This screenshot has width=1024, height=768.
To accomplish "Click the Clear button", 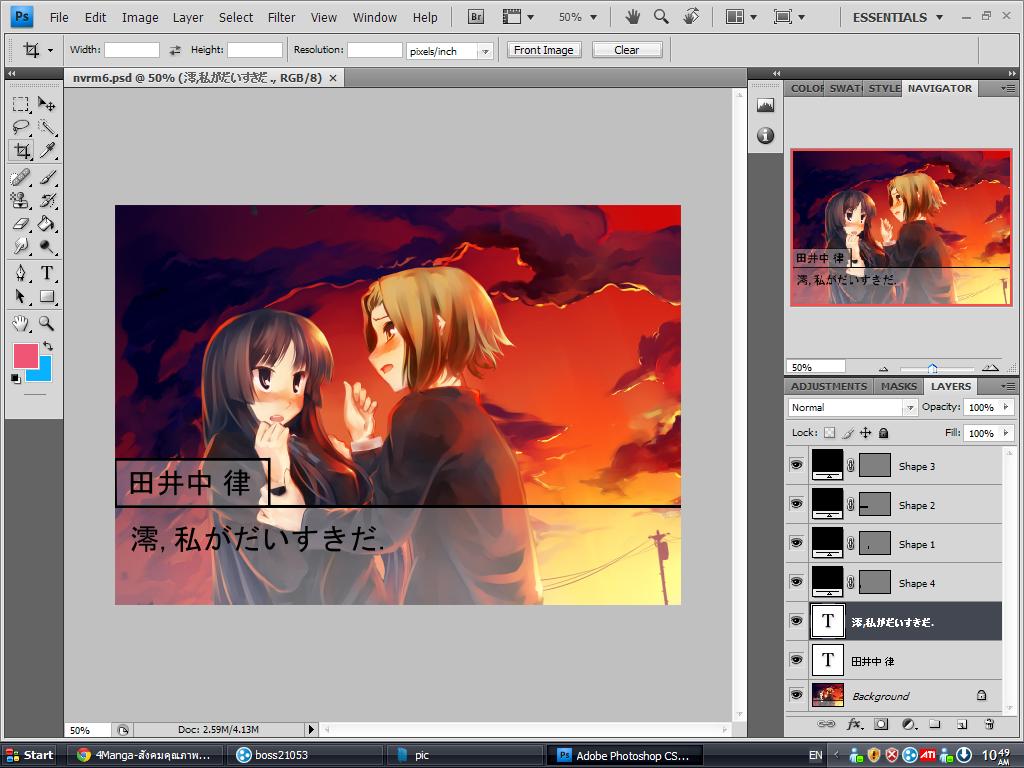I will click(x=626, y=50).
